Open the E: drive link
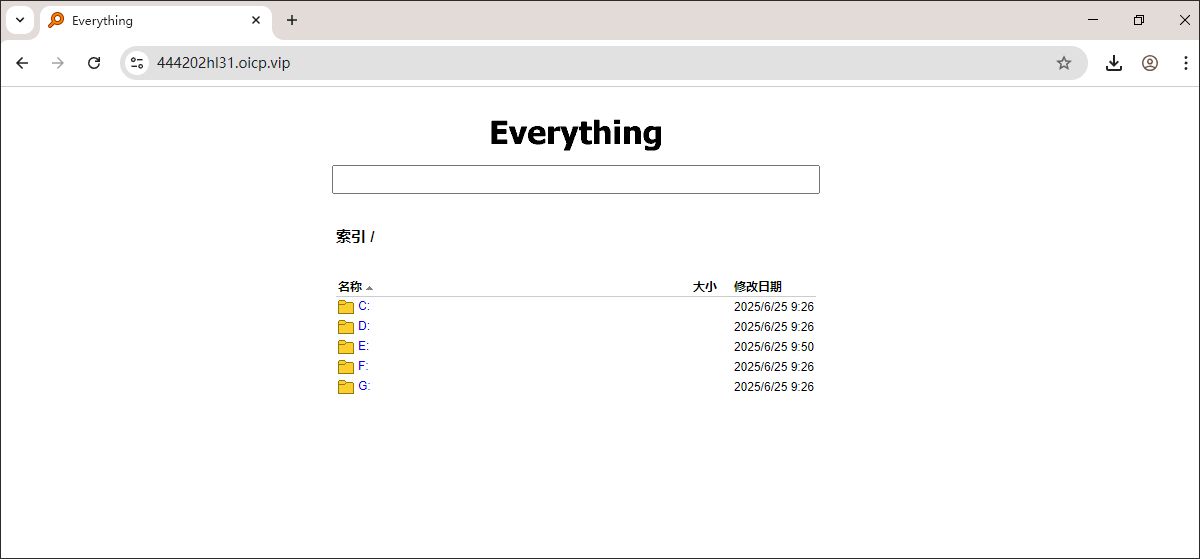 pyautogui.click(x=364, y=346)
